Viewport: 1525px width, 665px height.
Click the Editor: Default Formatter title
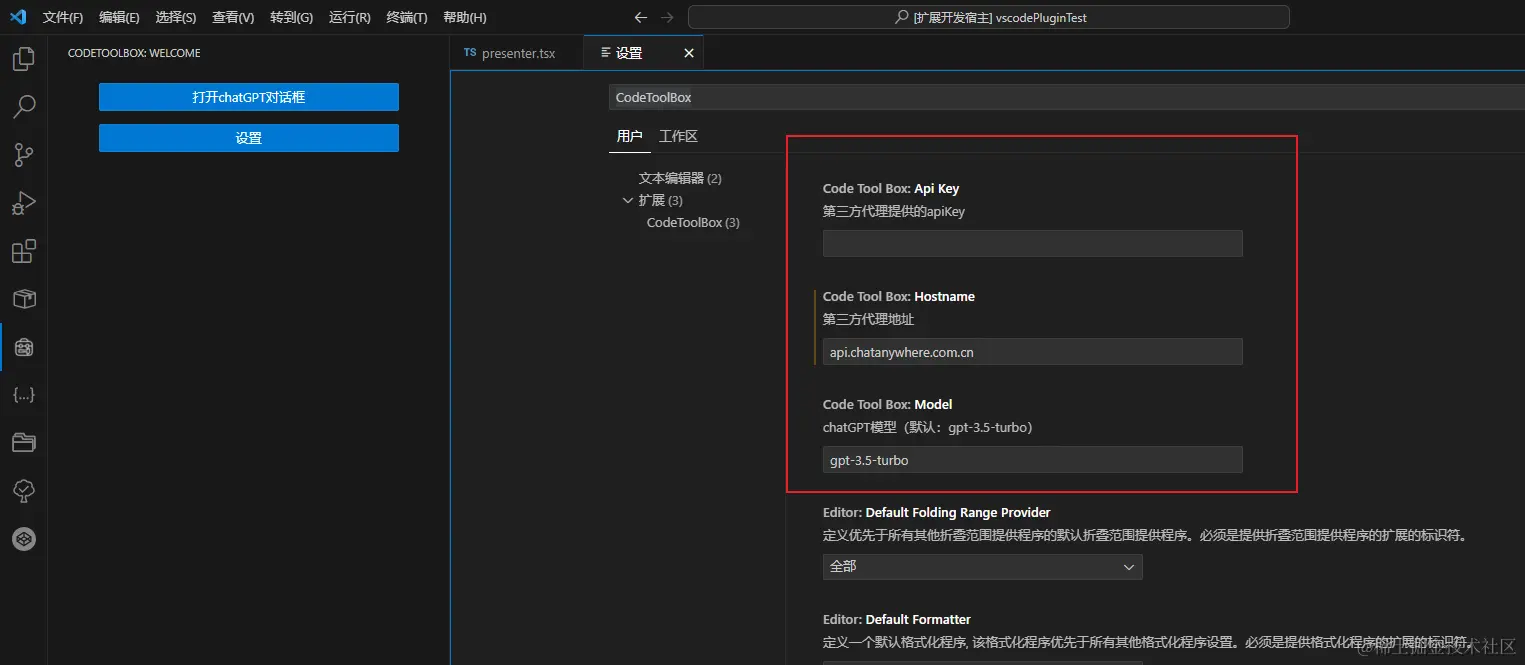point(897,619)
